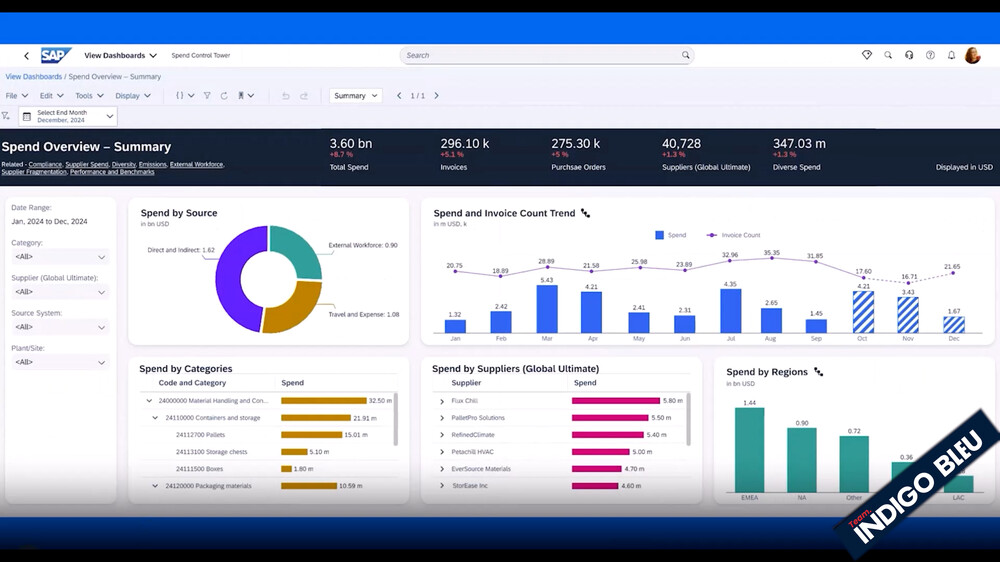Click the March spend bar labeled 5.43
1000x562 pixels.
tap(547, 309)
